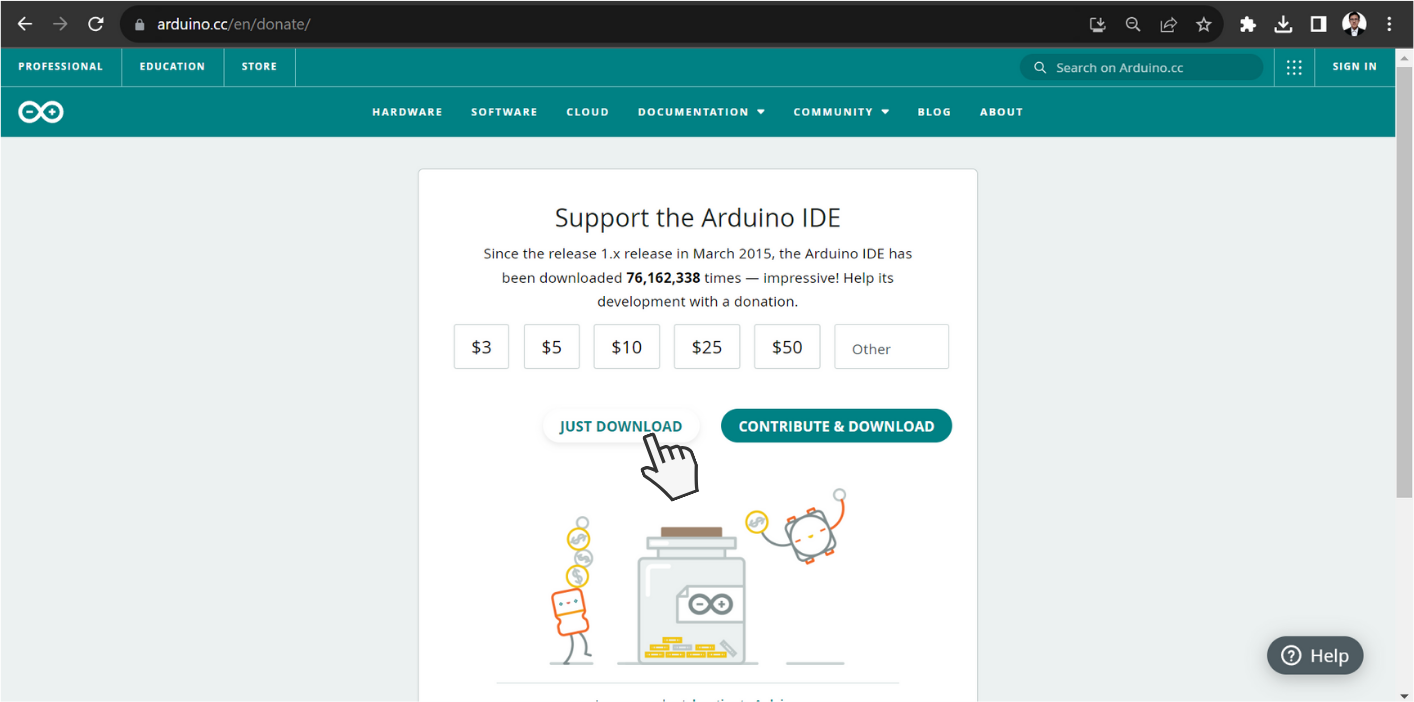The width and height of the screenshot is (1414, 702).
Task: Click the Just Download button
Action: coord(620,426)
